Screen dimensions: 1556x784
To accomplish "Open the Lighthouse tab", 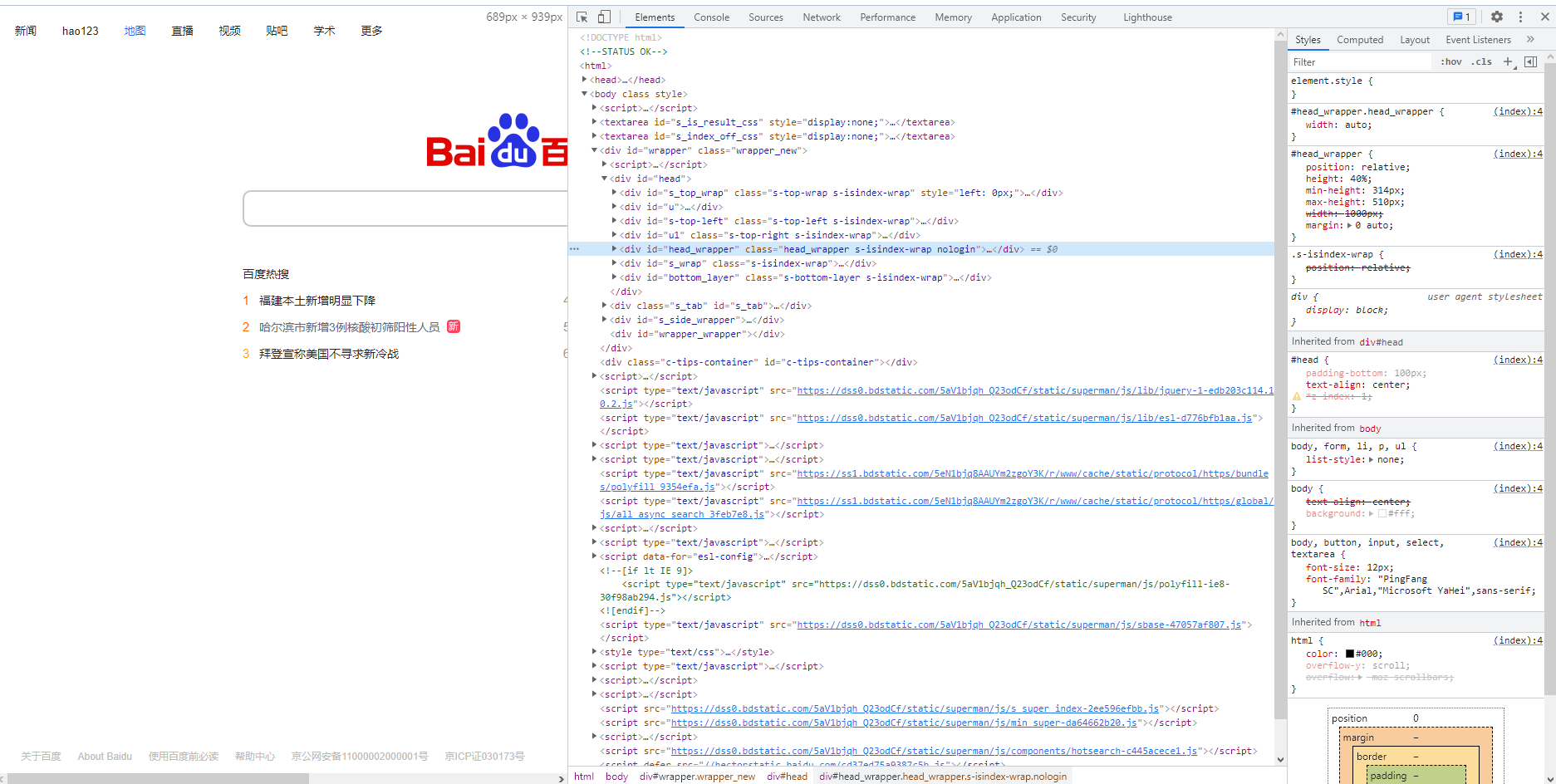I will 1147,17.
